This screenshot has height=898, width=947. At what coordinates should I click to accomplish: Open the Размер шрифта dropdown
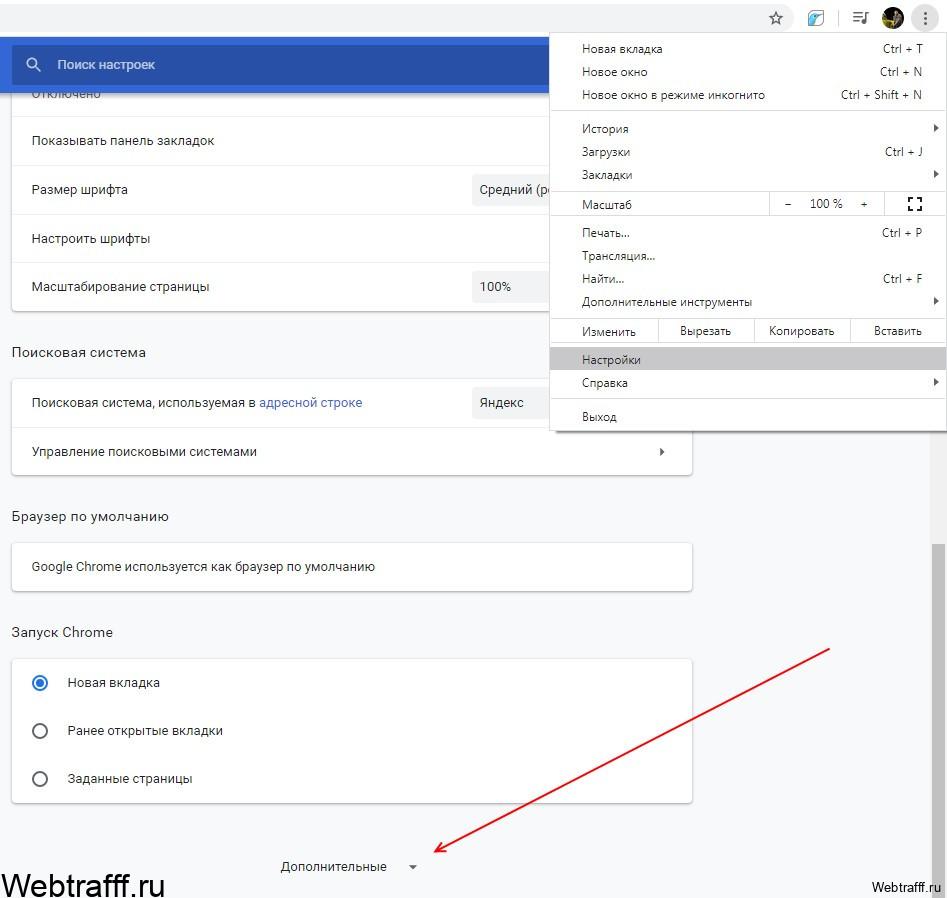pyautogui.click(x=510, y=190)
